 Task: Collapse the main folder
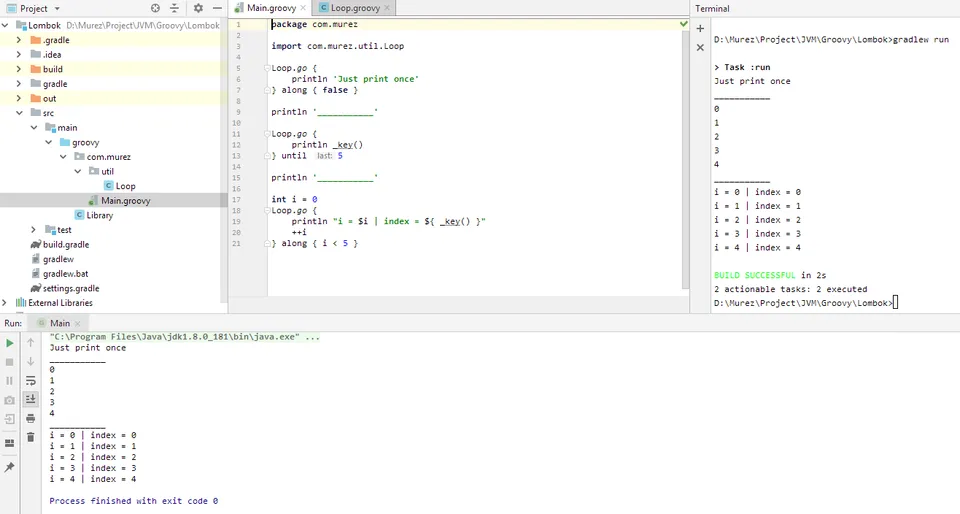point(34,128)
